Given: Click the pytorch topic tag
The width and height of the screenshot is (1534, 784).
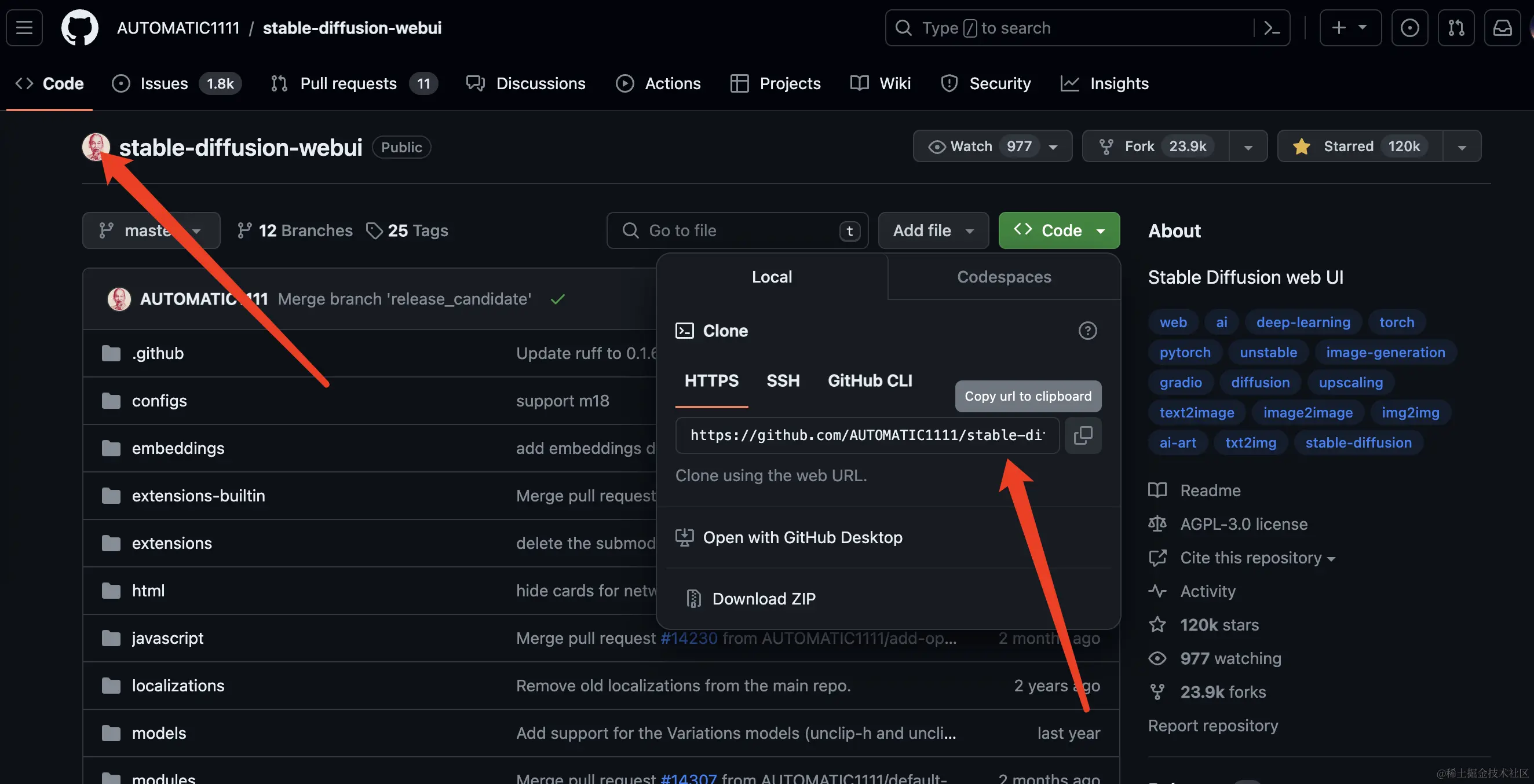Looking at the screenshot, I should pyautogui.click(x=1185, y=353).
